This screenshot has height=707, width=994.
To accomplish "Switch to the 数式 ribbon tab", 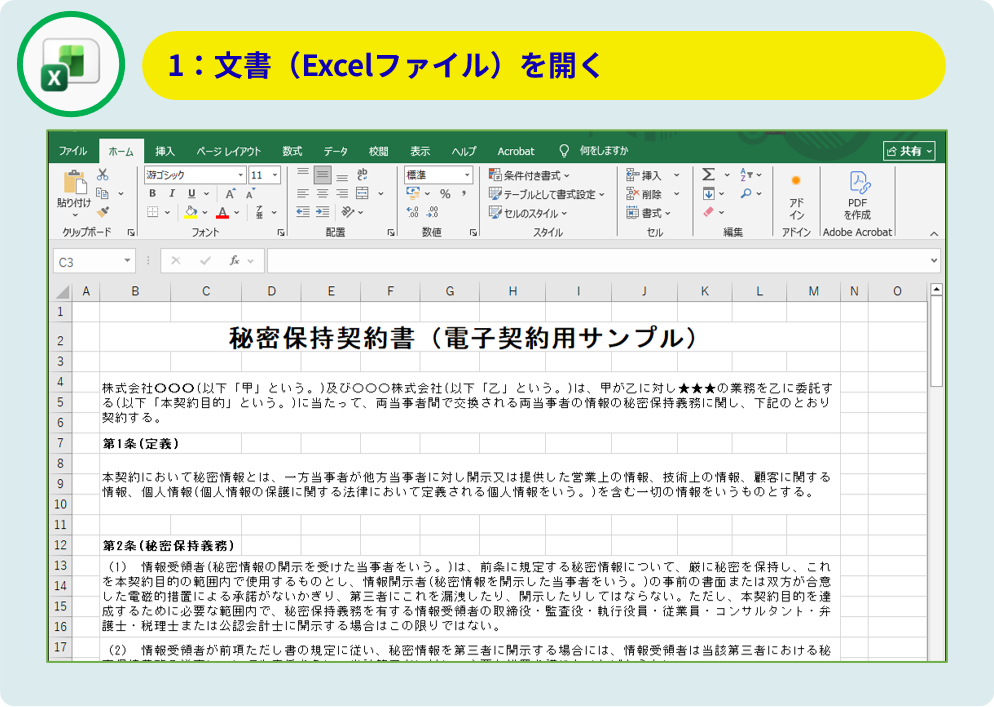I will 292,151.
